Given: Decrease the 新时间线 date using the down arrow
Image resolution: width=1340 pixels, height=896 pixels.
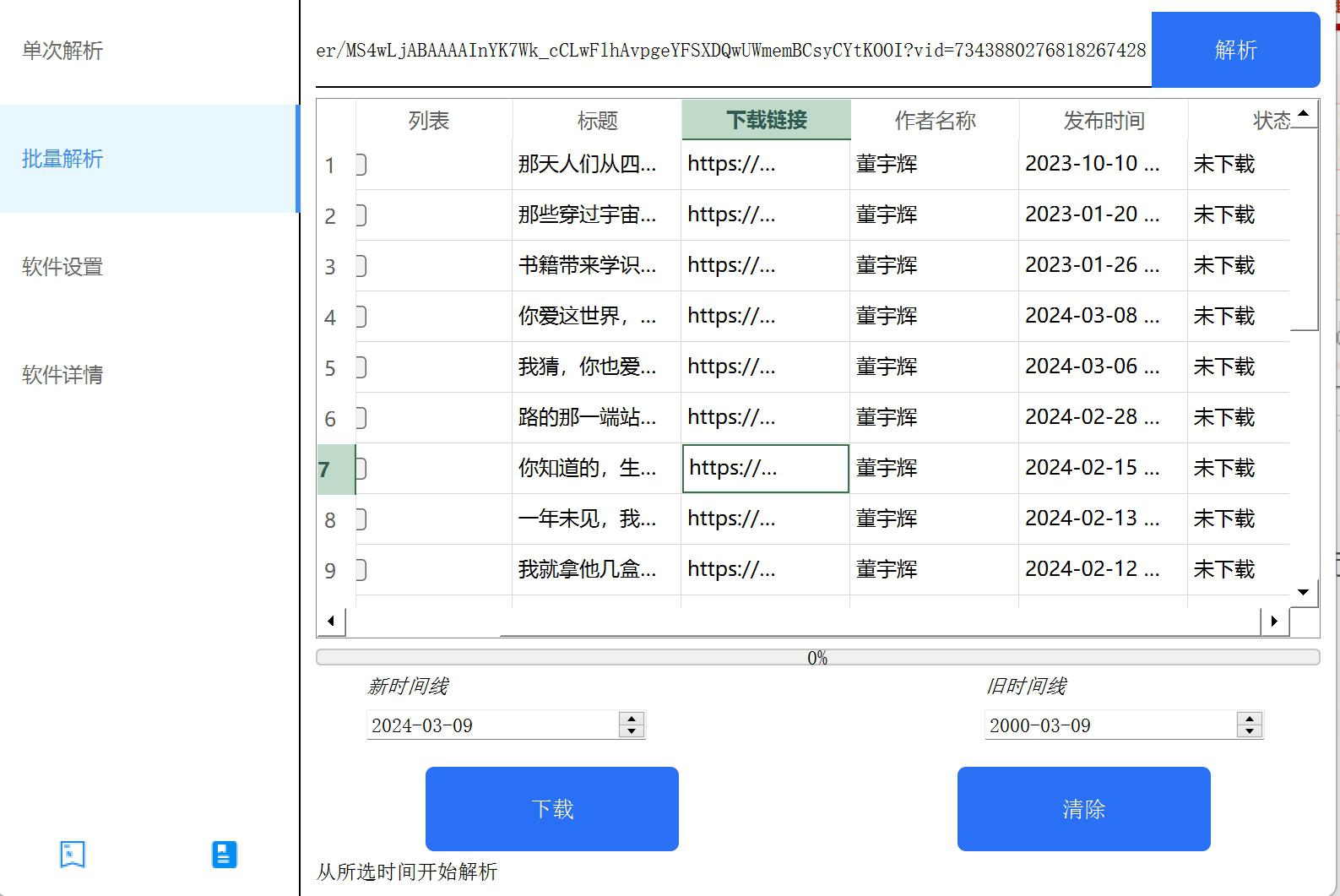Looking at the screenshot, I should point(632,731).
